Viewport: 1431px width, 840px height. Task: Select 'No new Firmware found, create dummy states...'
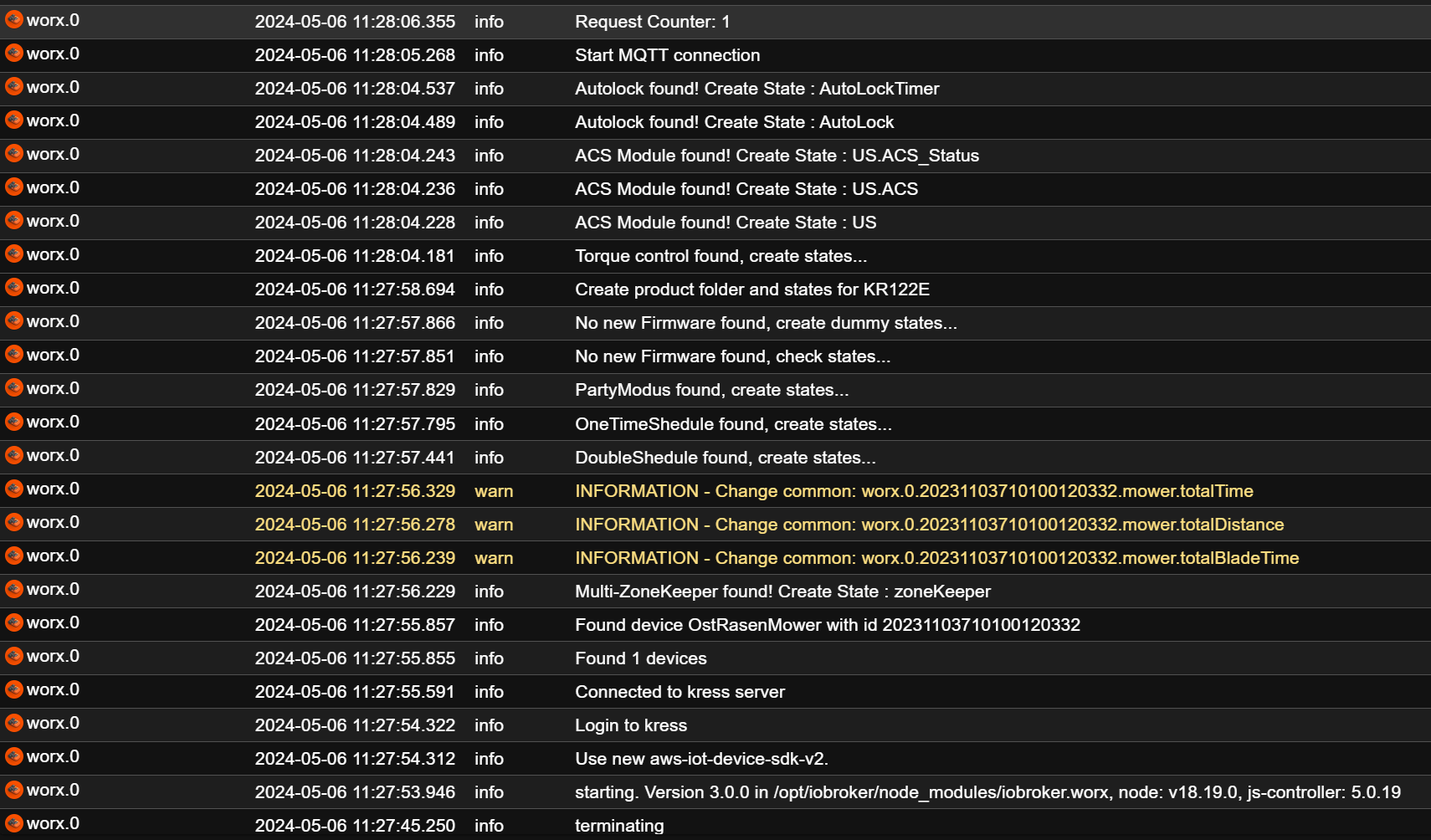pos(766,323)
